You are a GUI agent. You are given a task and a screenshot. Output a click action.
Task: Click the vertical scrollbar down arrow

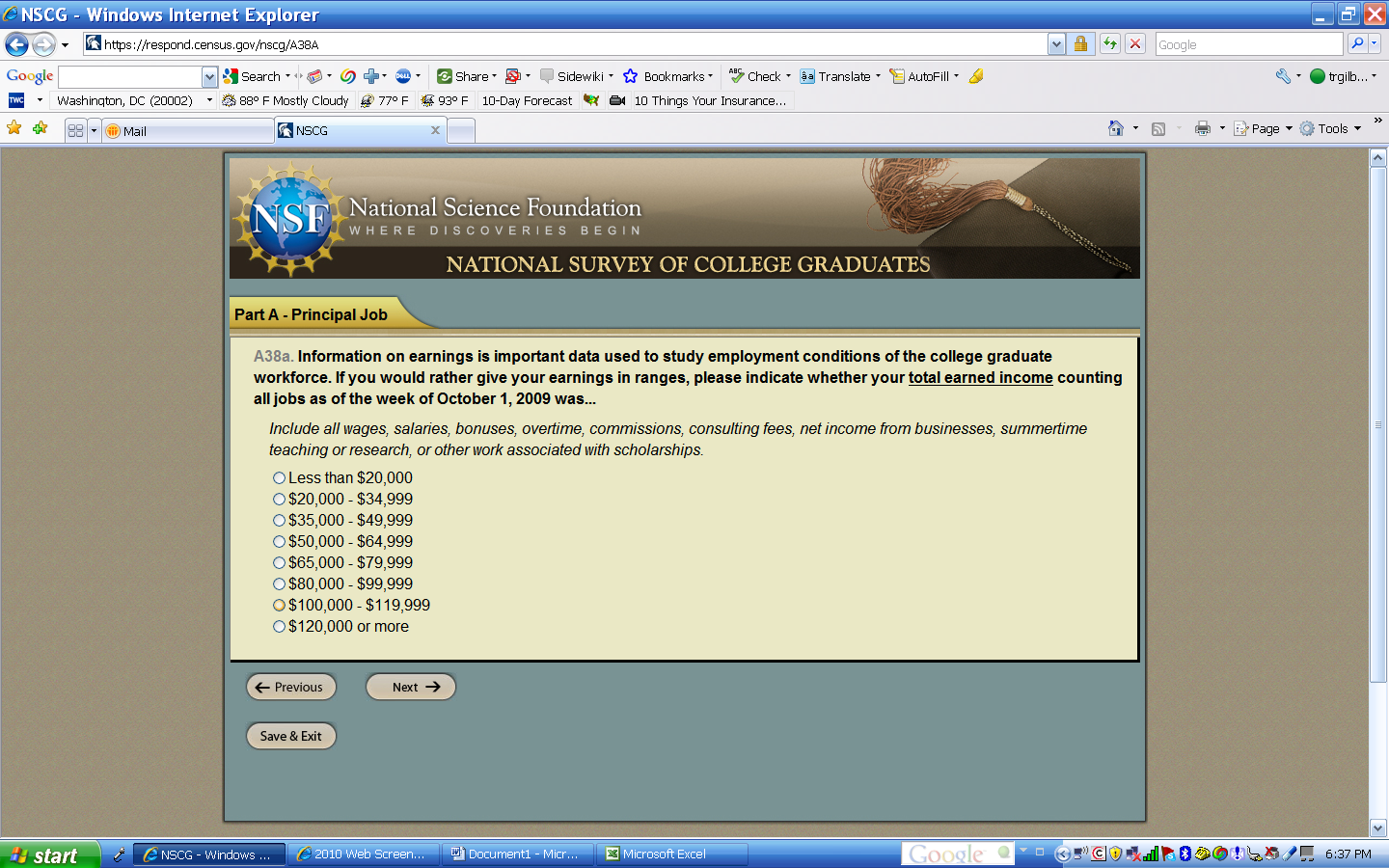1377,827
